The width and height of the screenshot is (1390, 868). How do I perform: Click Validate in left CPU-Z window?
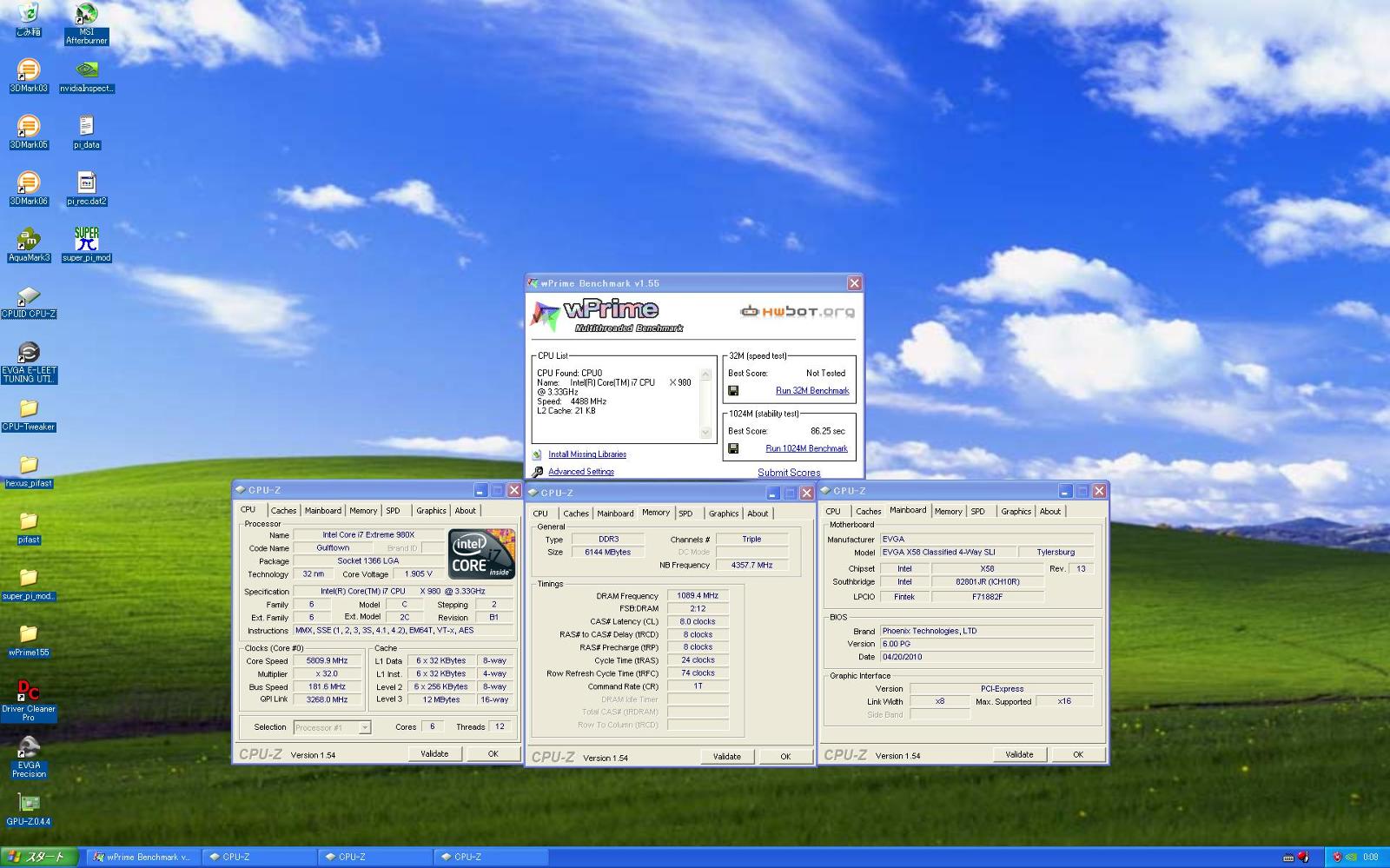pyautogui.click(x=434, y=754)
